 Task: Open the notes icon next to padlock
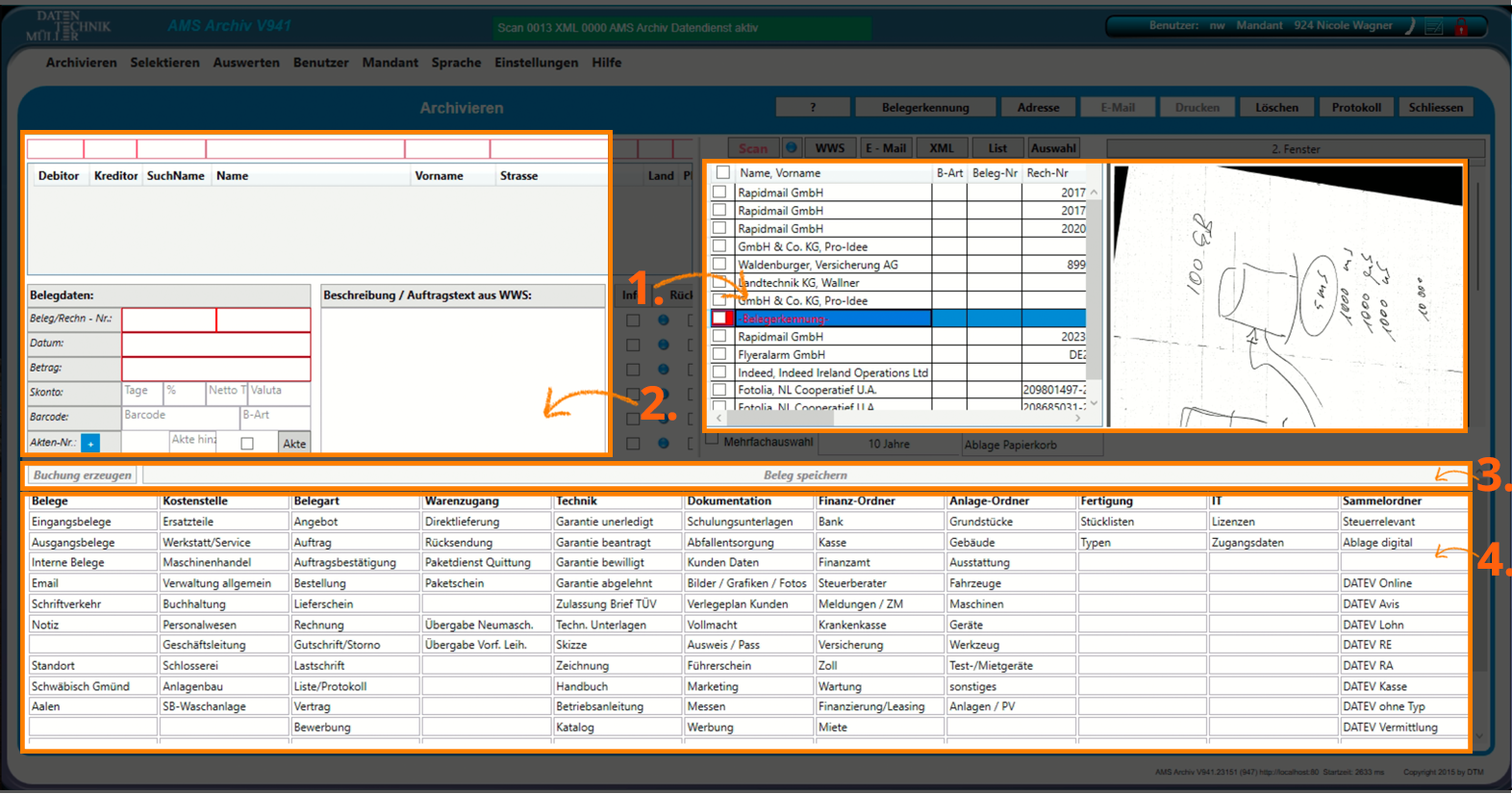click(x=1434, y=27)
